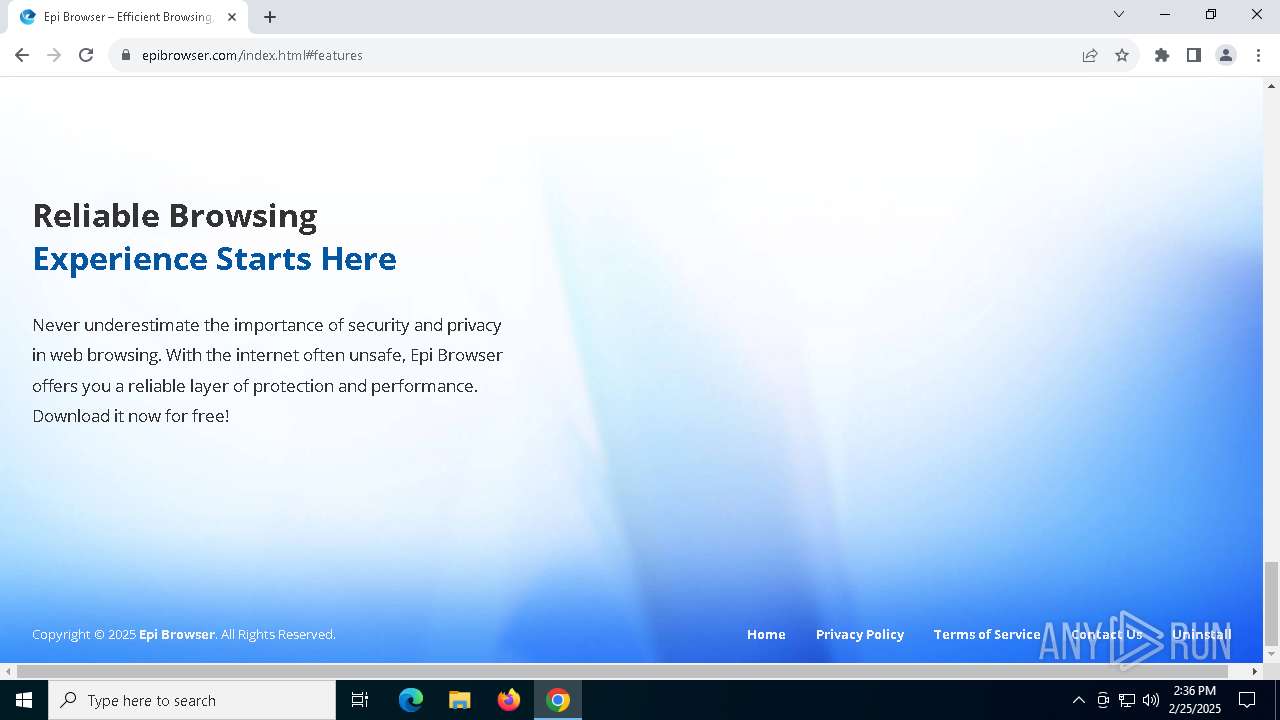The height and width of the screenshot is (720, 1280).
Task: Launch Microsoft Edge from taskbar
Action: coord(411,700)
